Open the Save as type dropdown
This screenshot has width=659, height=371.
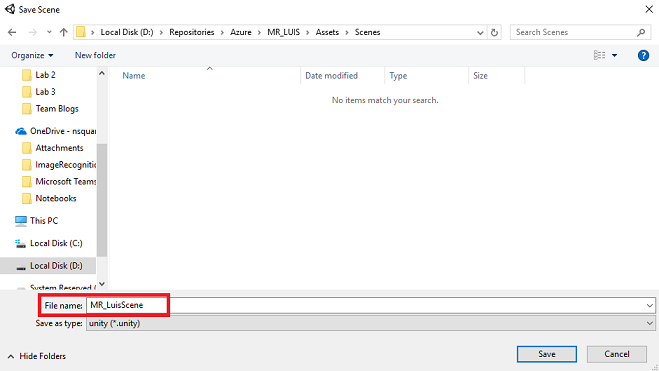point(370,324)
